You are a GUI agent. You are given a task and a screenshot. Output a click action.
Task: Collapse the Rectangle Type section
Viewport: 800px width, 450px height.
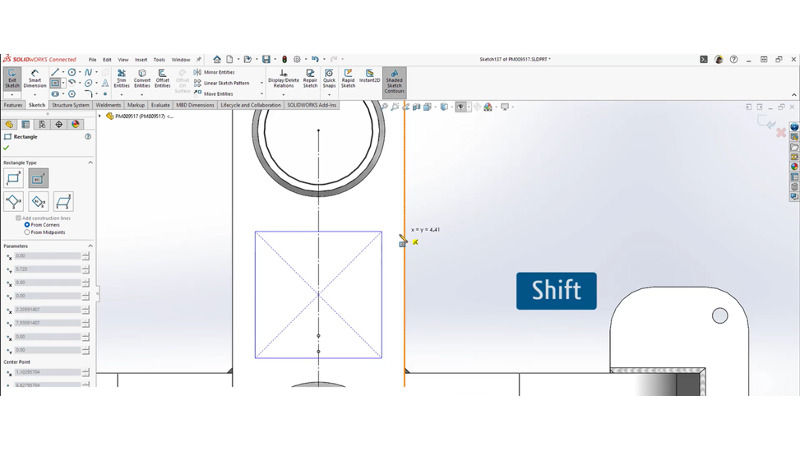click(90, 162)
